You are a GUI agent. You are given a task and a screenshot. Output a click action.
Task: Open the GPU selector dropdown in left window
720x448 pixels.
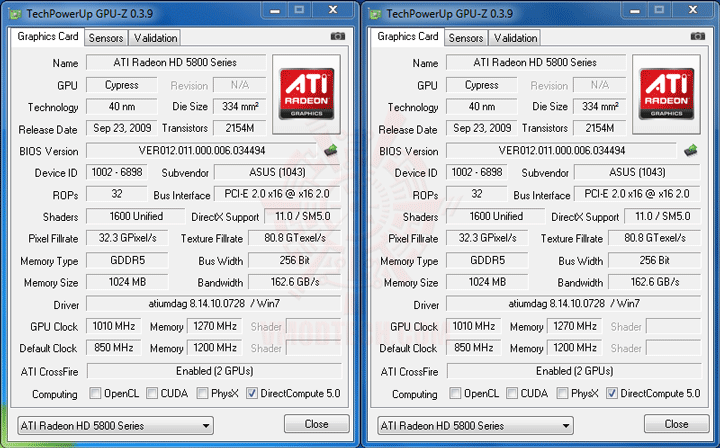[x=115, y=426]
